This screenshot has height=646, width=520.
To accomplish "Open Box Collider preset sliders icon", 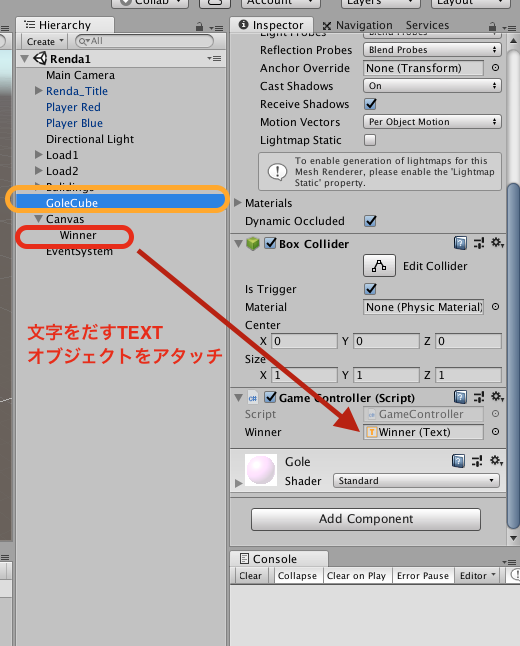I will click(x=479, y=243).
